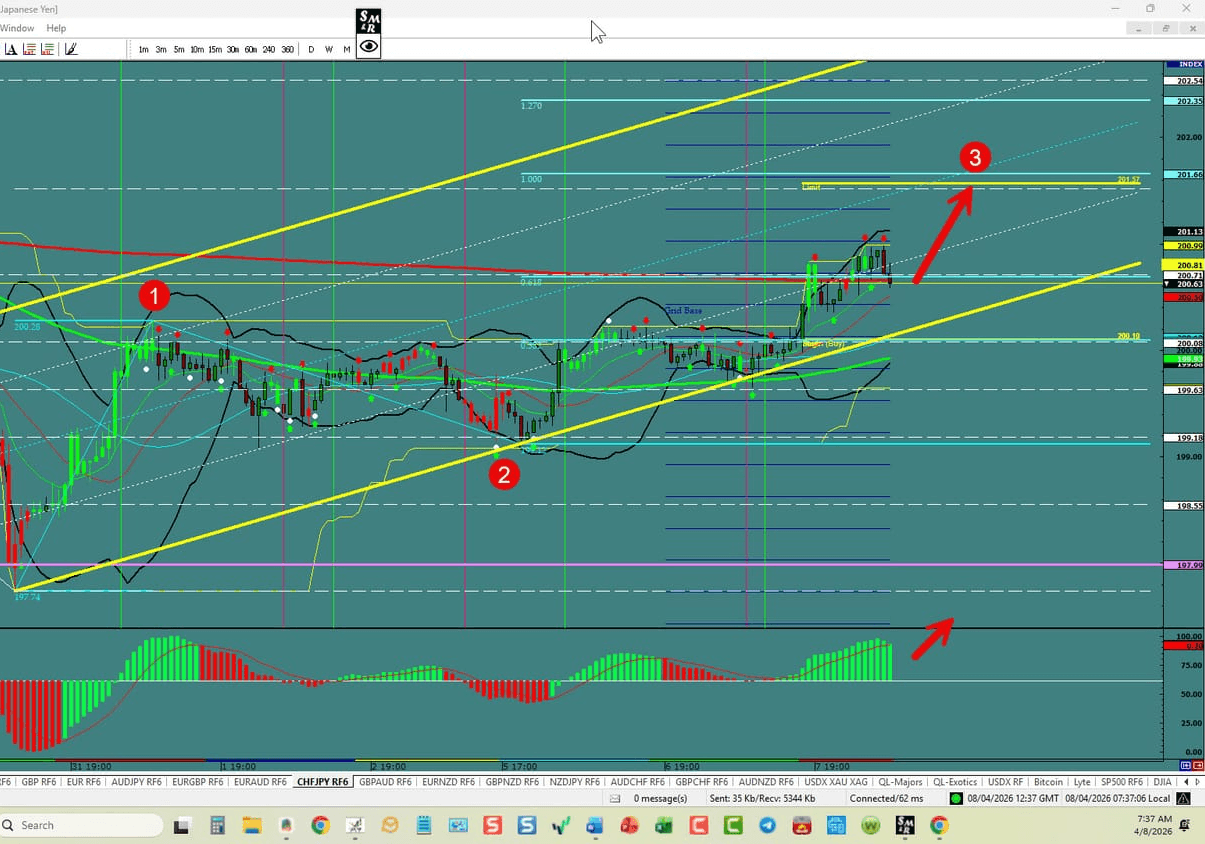Launch Skype from the taskbar
This screenshot has width=1205, height=844.
click(x=528, y=828)
